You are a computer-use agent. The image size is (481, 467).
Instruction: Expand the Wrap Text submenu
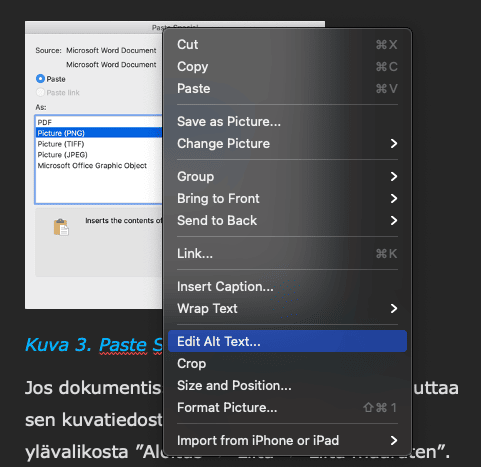pyautogui.click(x=287, y=309)
